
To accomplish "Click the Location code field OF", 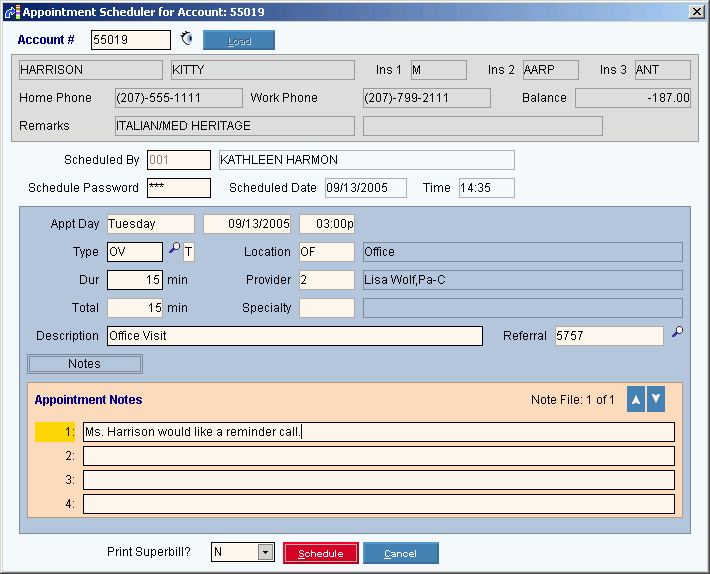I will click(327, 252).
